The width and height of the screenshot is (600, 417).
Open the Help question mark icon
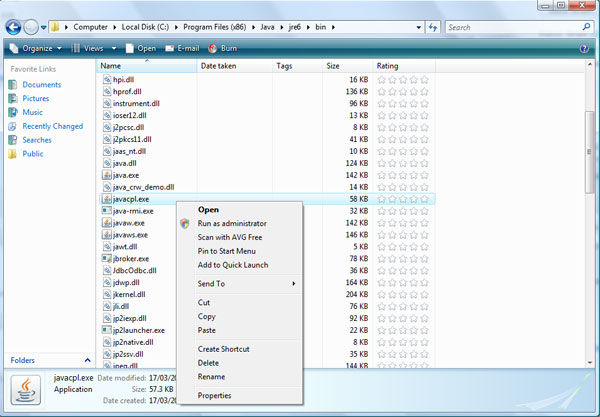click(x=584, y=48)
